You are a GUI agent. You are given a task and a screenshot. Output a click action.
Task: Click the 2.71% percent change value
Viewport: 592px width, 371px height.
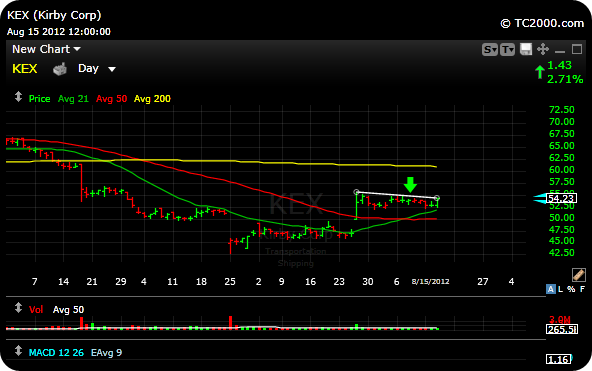(x=565, y=79)
